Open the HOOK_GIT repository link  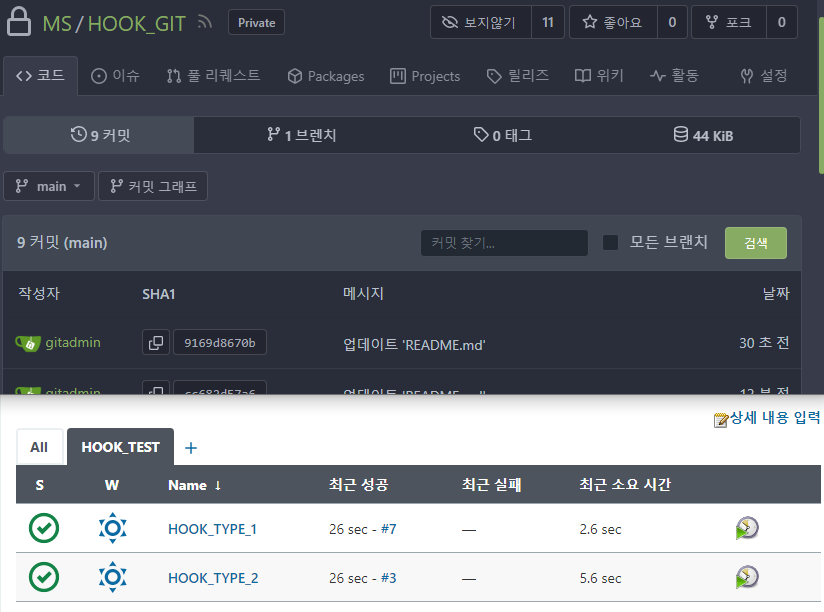pos(137,24)
